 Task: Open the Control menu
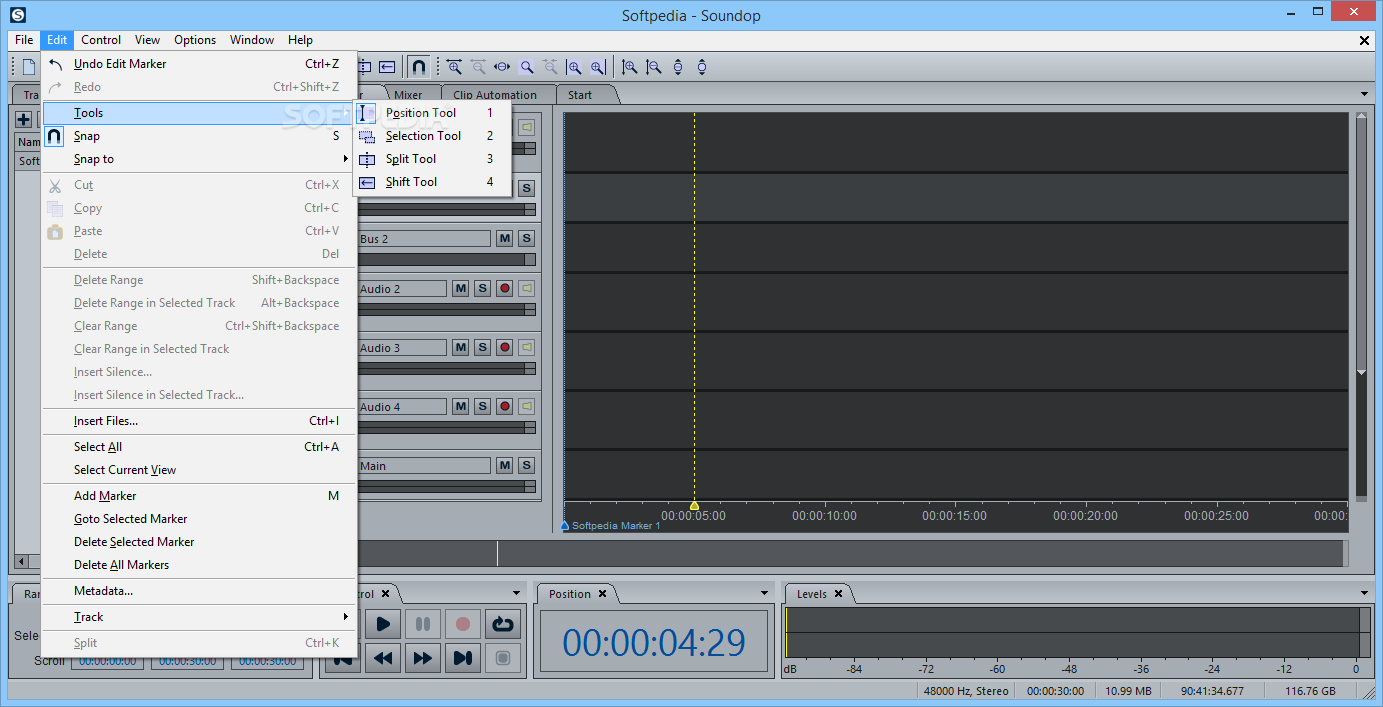pyautogui.click(x=101, y=40)
